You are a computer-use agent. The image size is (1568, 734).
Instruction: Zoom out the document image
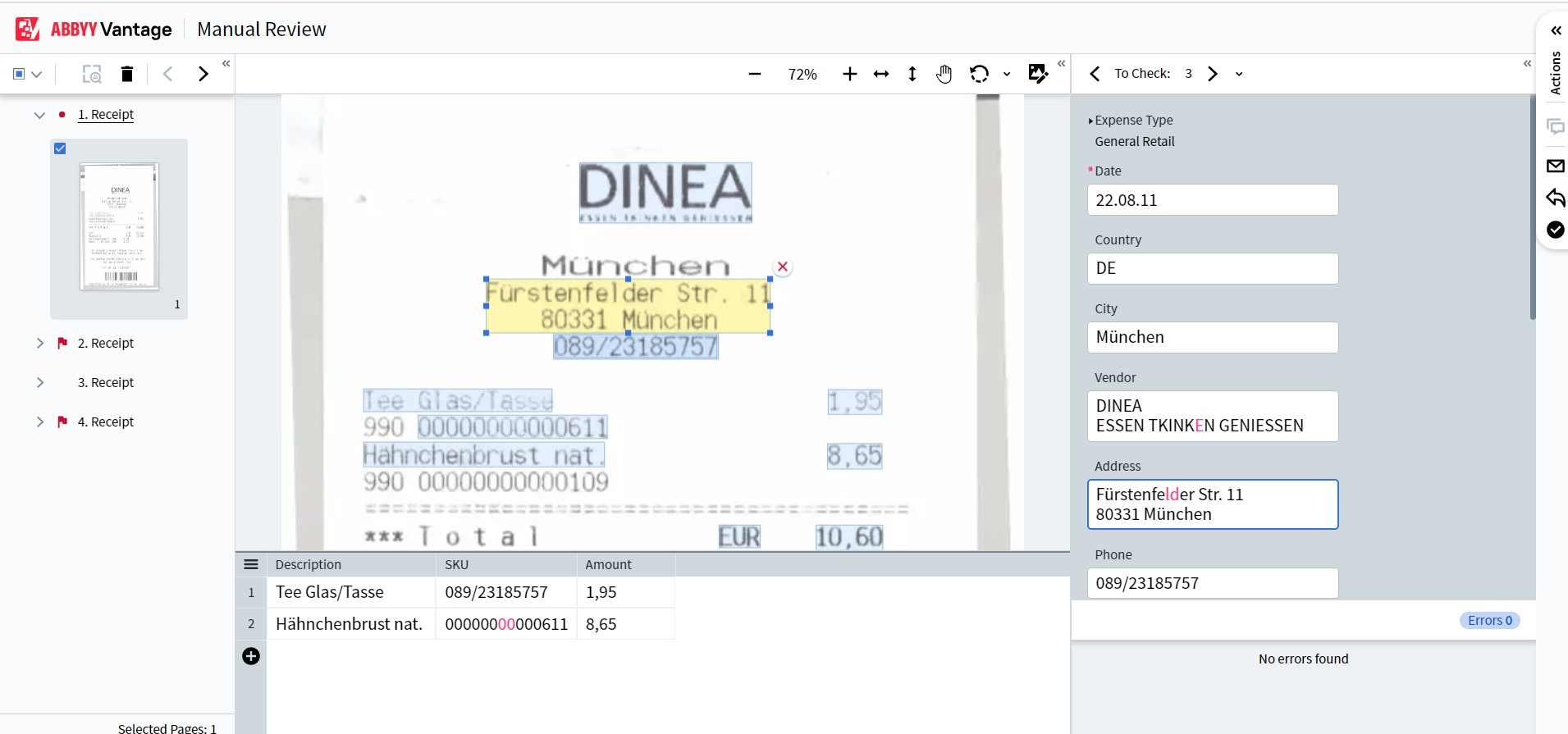[755, 74]
